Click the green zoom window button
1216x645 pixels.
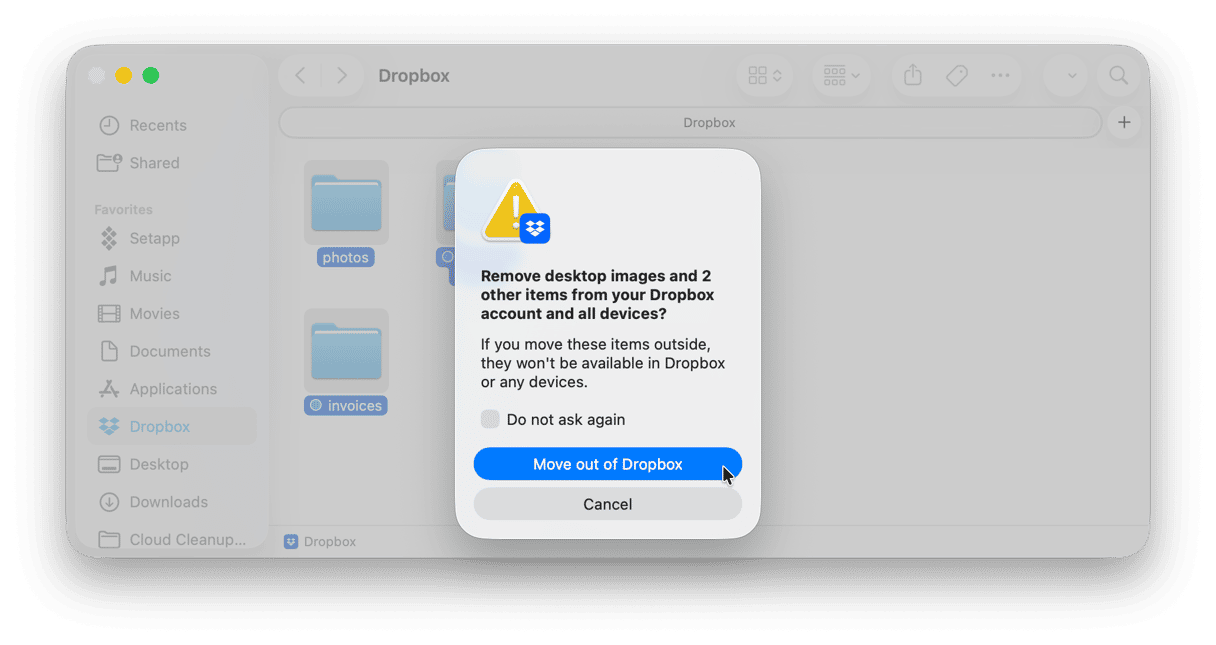(151, 76)
